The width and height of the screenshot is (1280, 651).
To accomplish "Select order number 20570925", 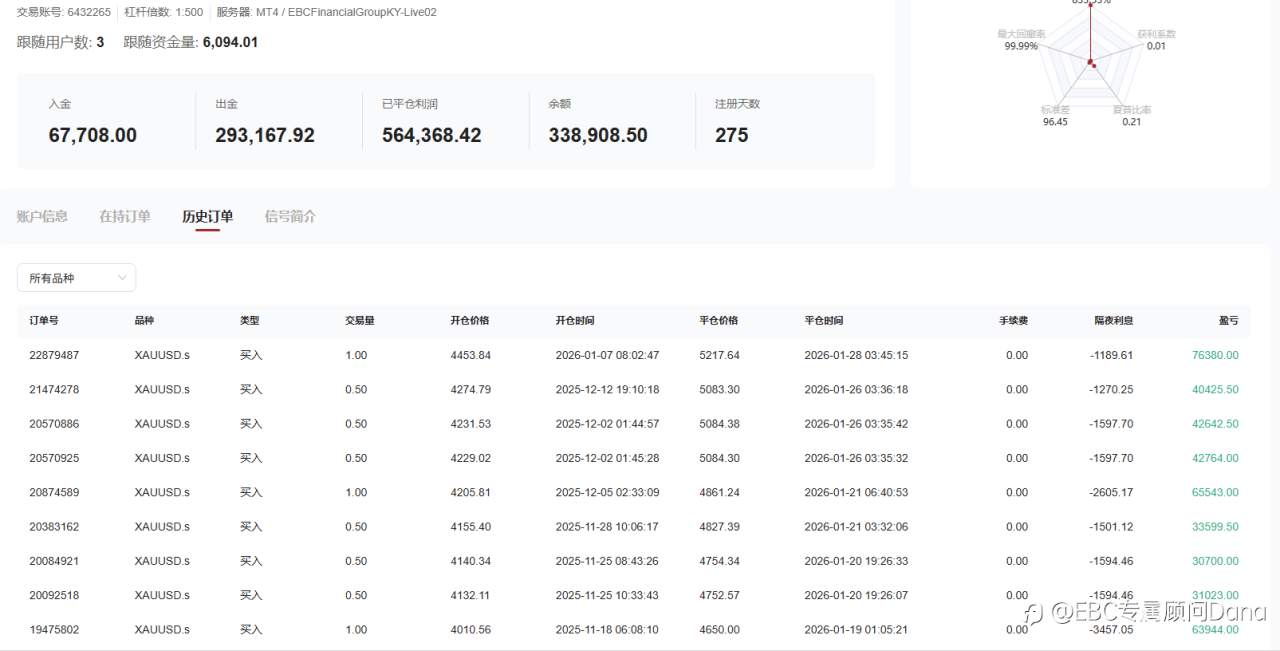I will coord(54,458).
